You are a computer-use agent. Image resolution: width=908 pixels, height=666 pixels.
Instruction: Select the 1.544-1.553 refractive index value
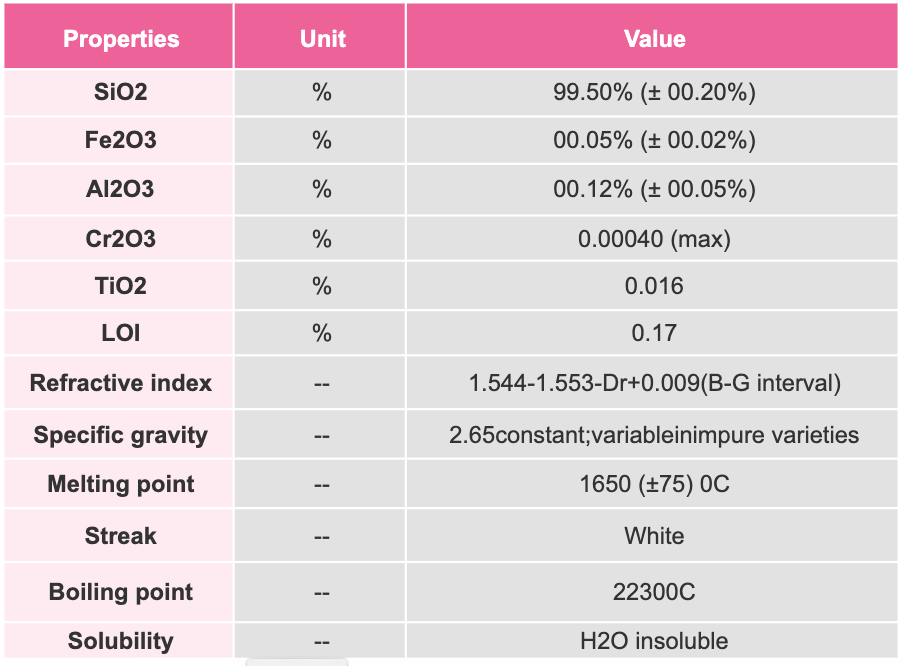point(654,383)
